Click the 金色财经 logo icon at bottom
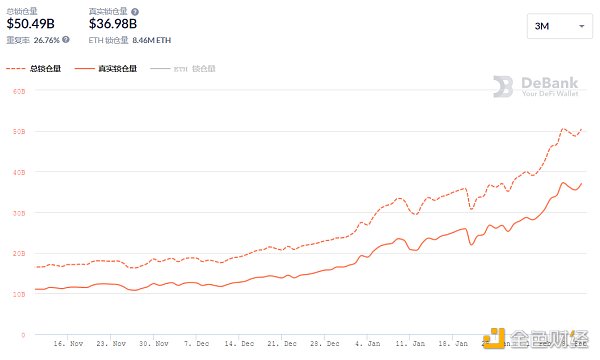The height and width of the screenshot is (360, 600). coord(494,338)
